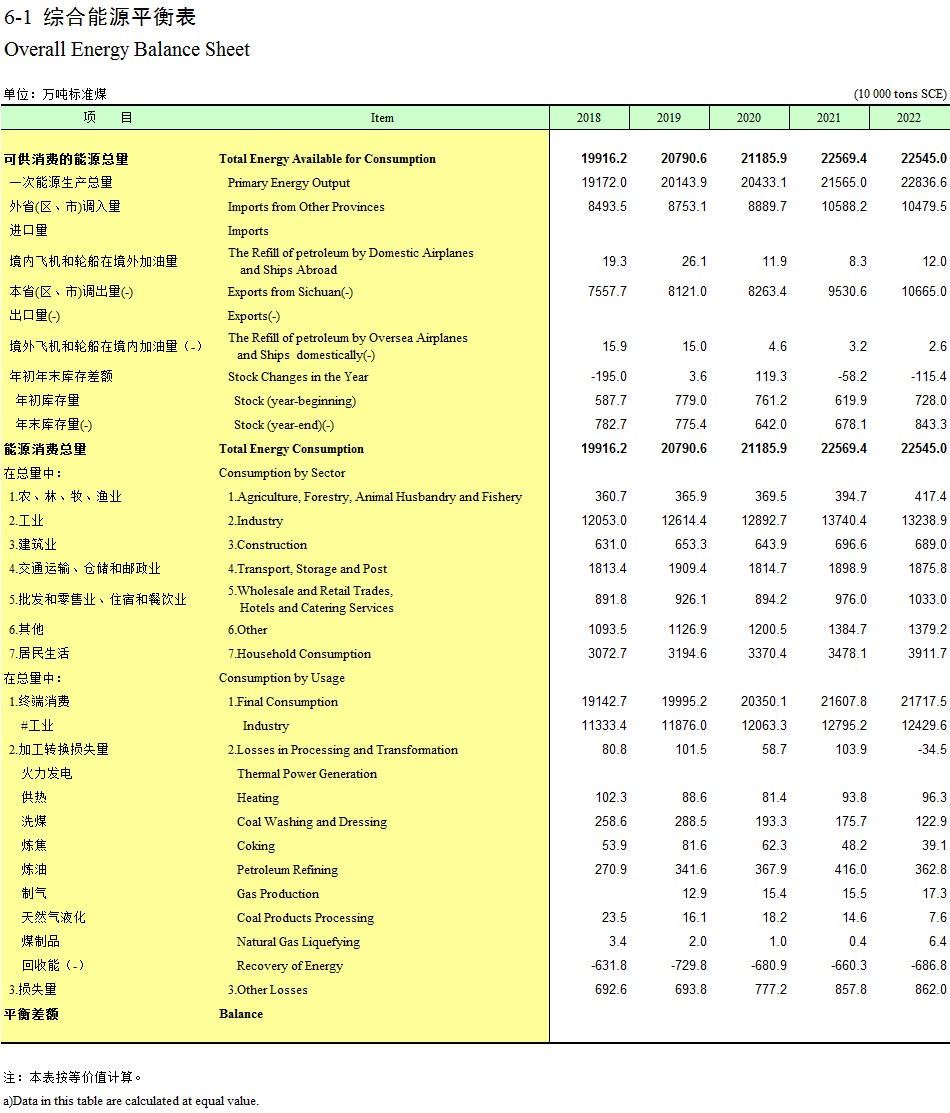Click 'Stock Changes in the Year' label
This screenshot has height=1113, width=950.
coord(297,377)
